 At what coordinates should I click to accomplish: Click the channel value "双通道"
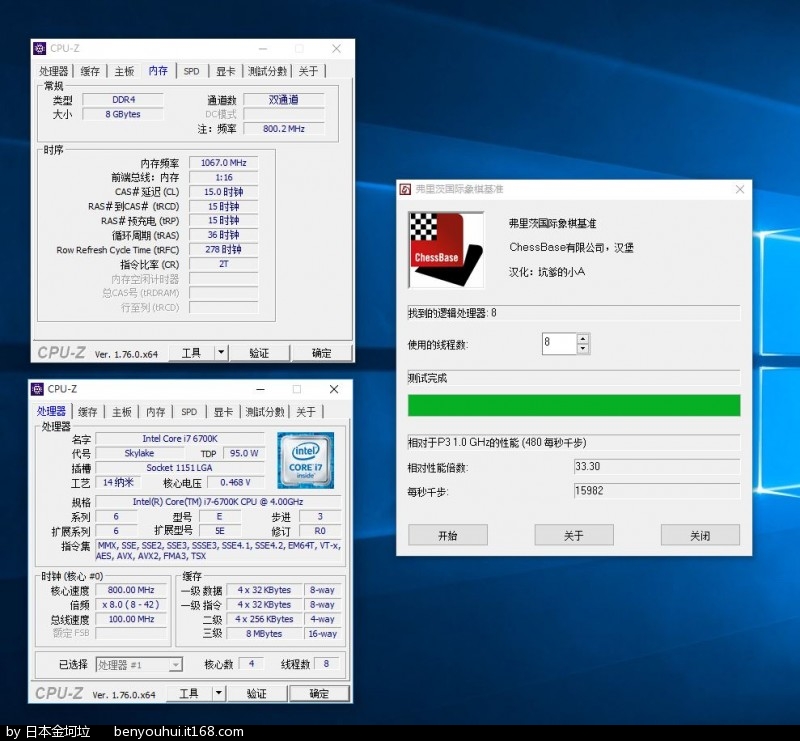click(284, 100)
